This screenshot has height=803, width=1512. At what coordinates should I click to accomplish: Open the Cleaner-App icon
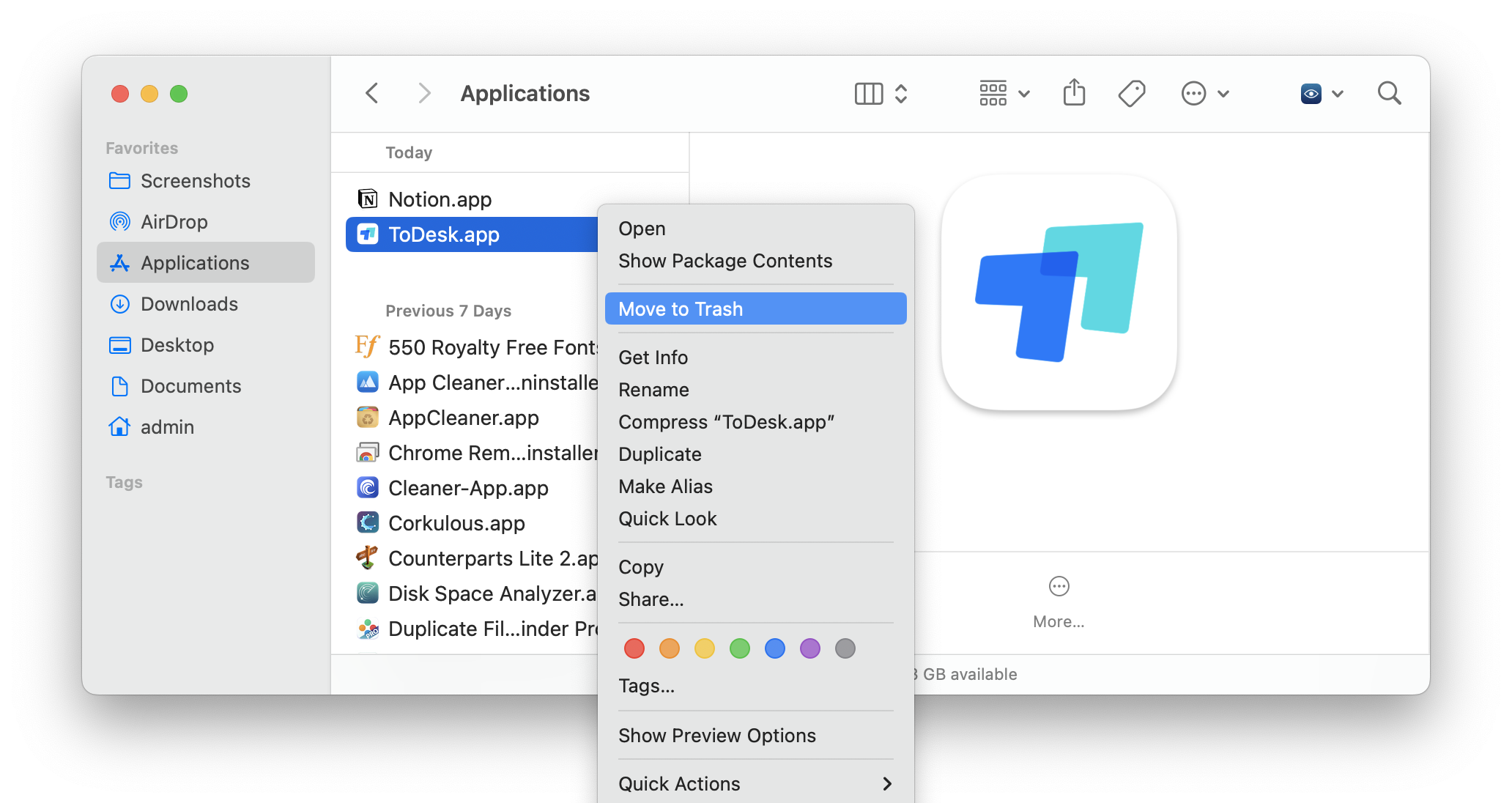(x=367, y=488)
